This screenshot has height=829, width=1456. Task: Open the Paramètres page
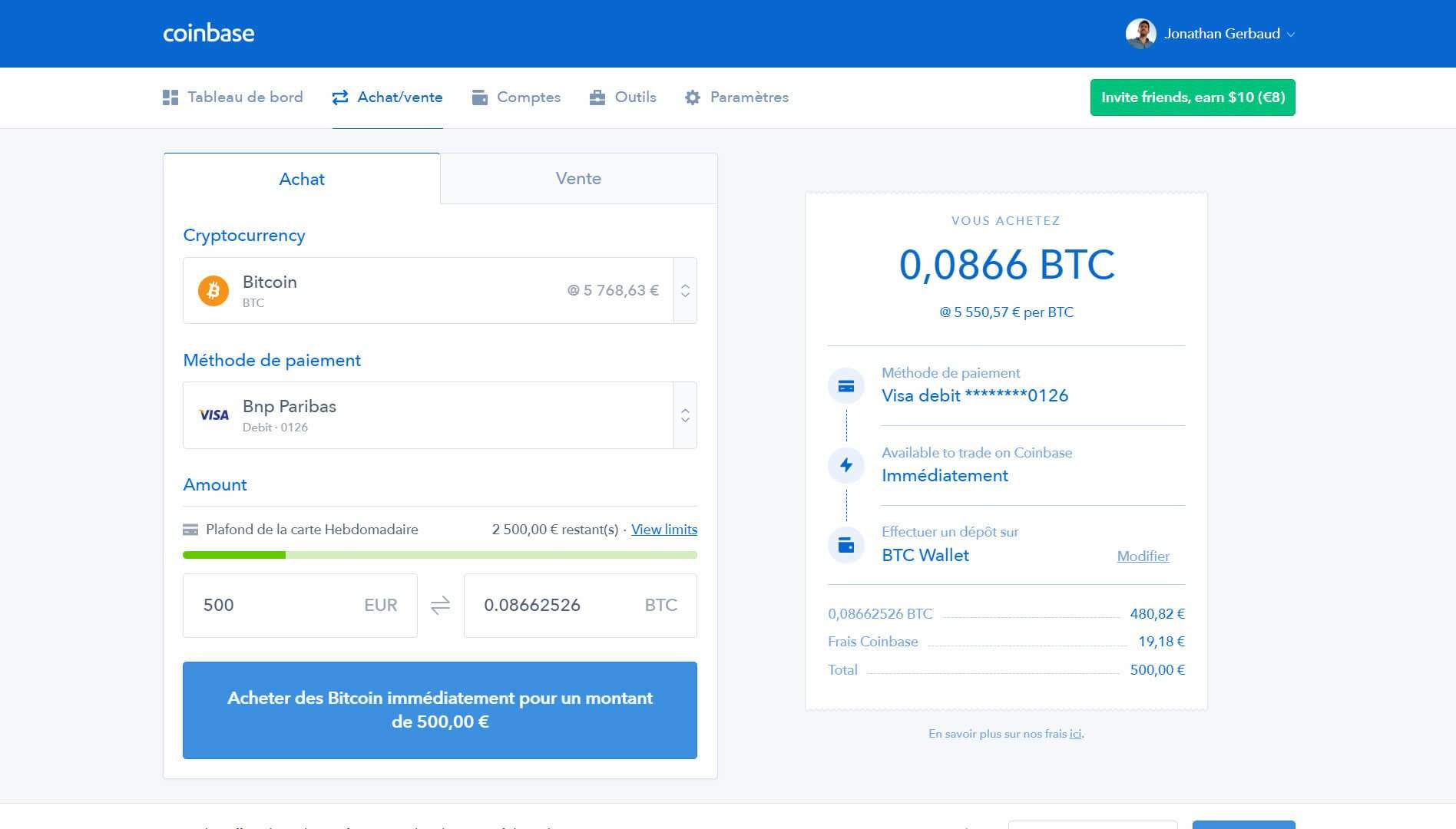736,97
